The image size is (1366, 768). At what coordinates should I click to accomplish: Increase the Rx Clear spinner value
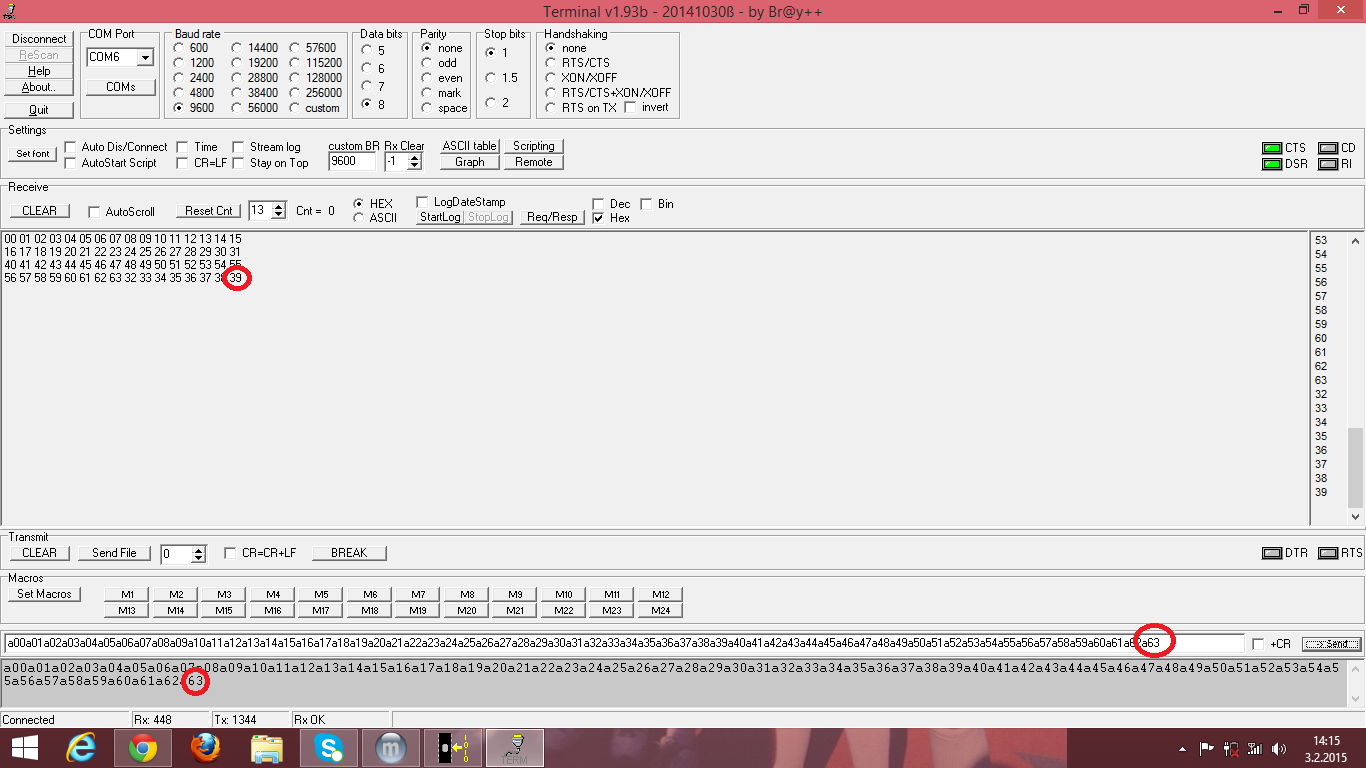414,157
